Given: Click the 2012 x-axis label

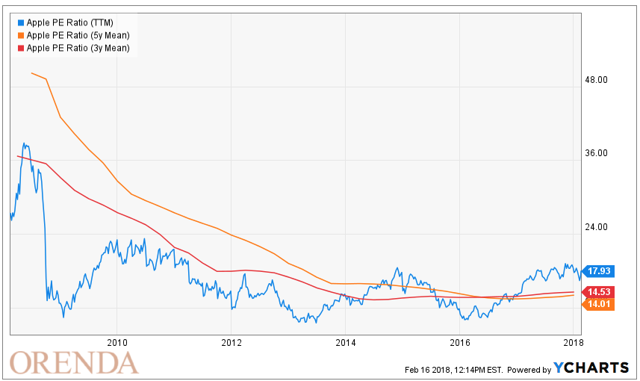Looking at the screenshot, I should coord(231,343).
